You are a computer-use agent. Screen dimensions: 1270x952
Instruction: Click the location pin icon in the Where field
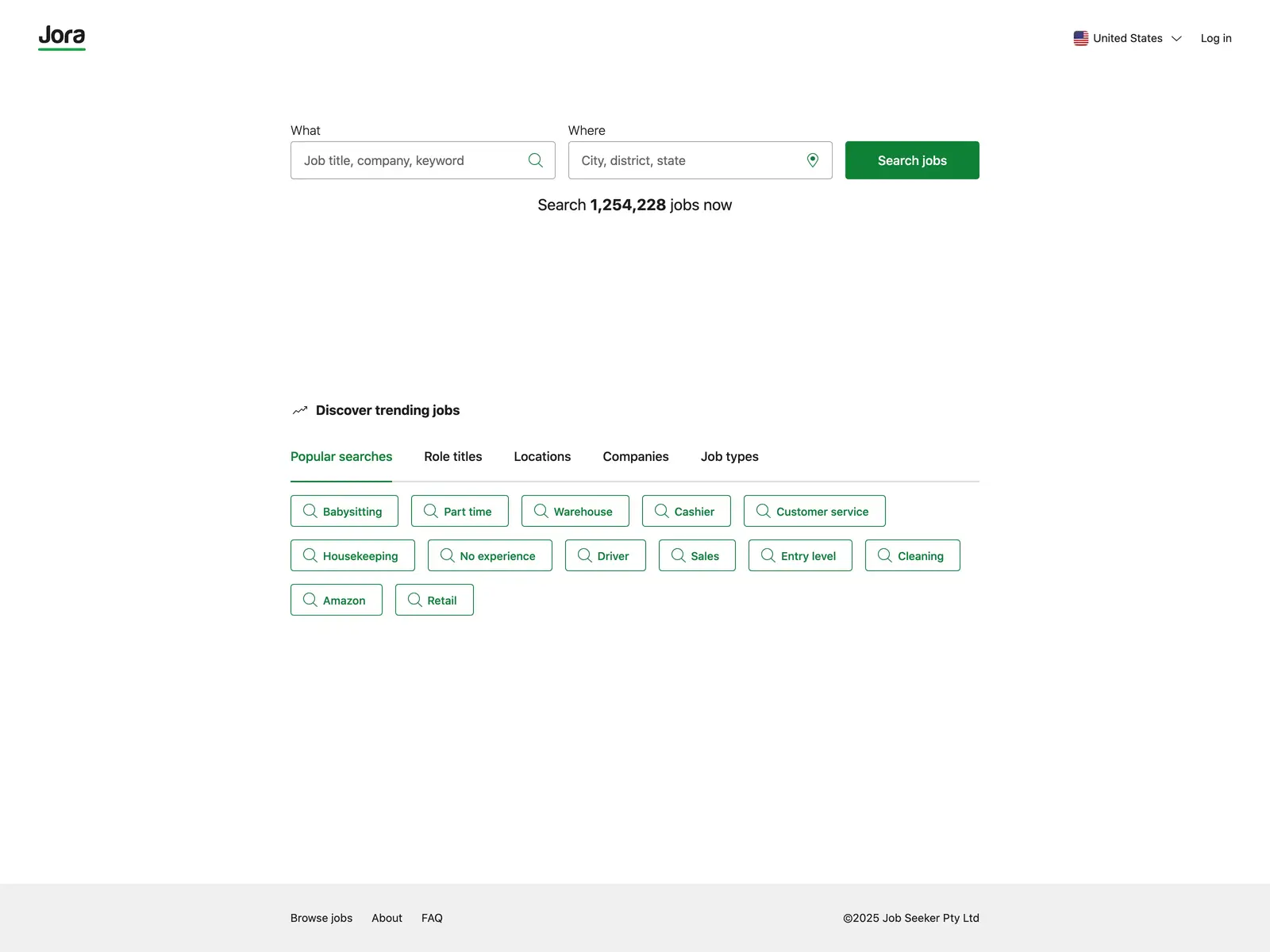tap(813, 160)
